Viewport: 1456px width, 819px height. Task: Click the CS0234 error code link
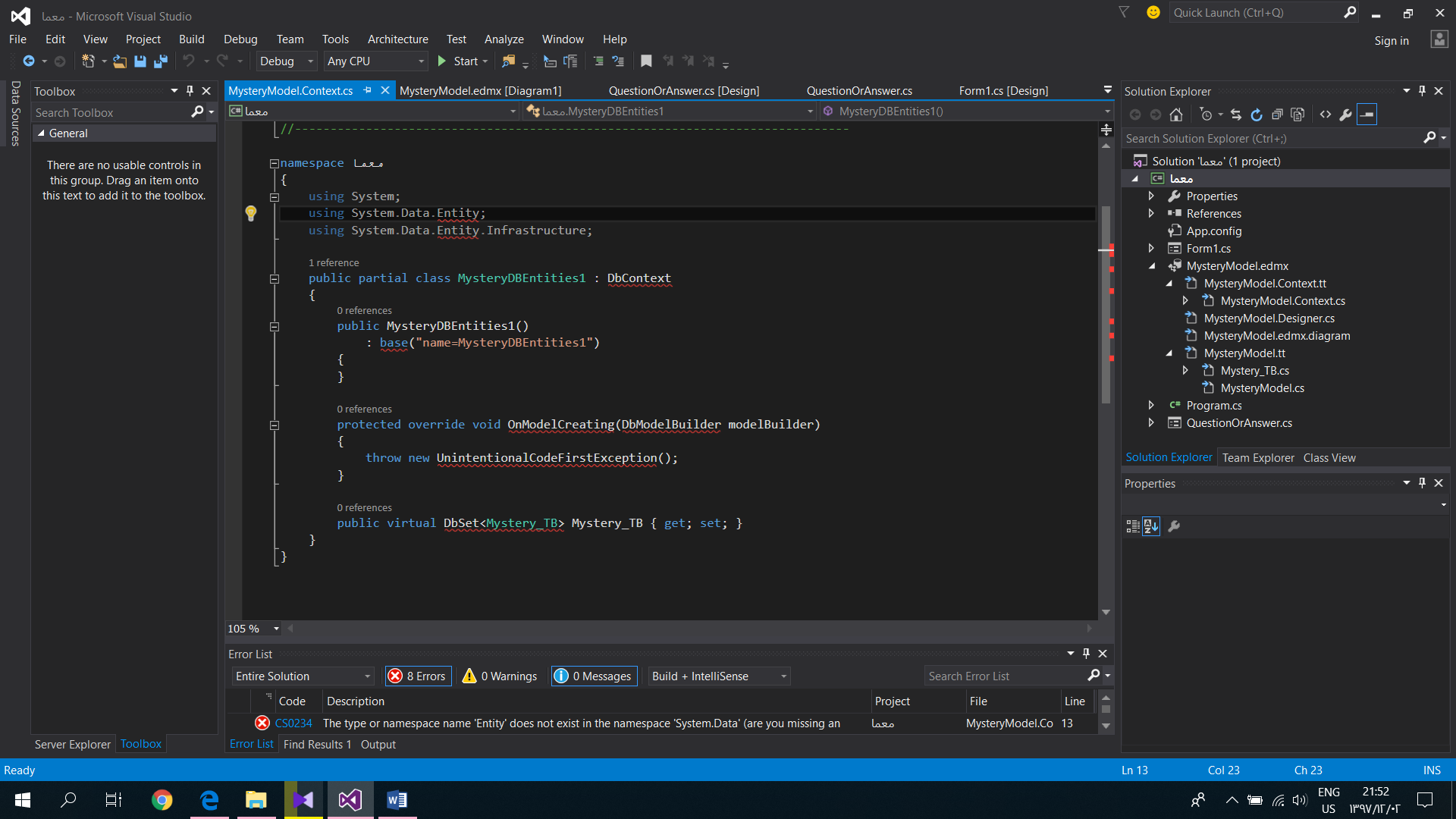[293, 723]
